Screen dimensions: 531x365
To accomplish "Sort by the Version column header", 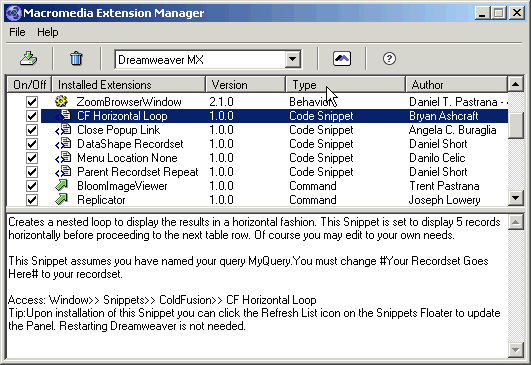I will pyautogui.click(x=246, y=84).
